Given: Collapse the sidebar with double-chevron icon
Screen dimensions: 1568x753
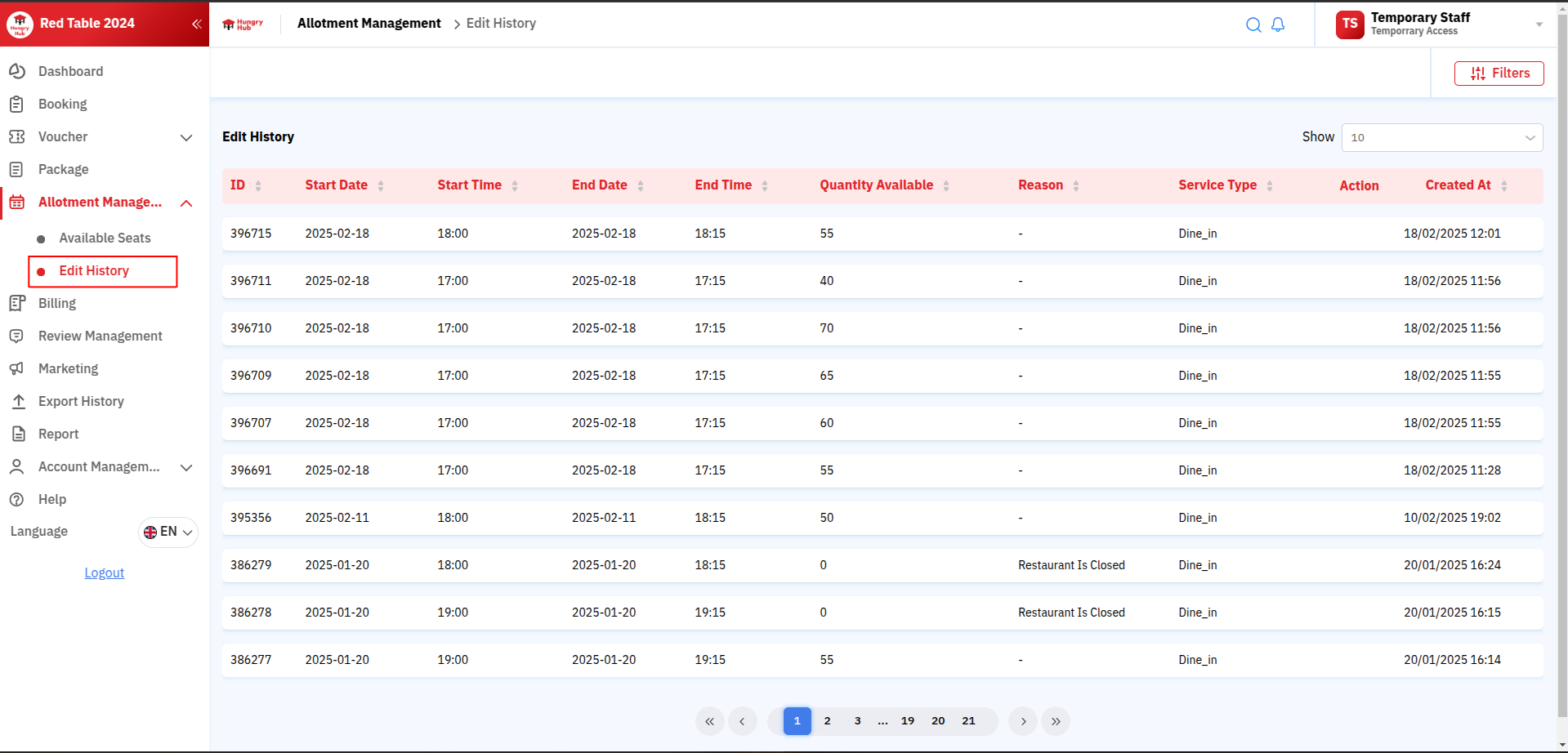Looking at the screenshot, I should pos(196,24).
